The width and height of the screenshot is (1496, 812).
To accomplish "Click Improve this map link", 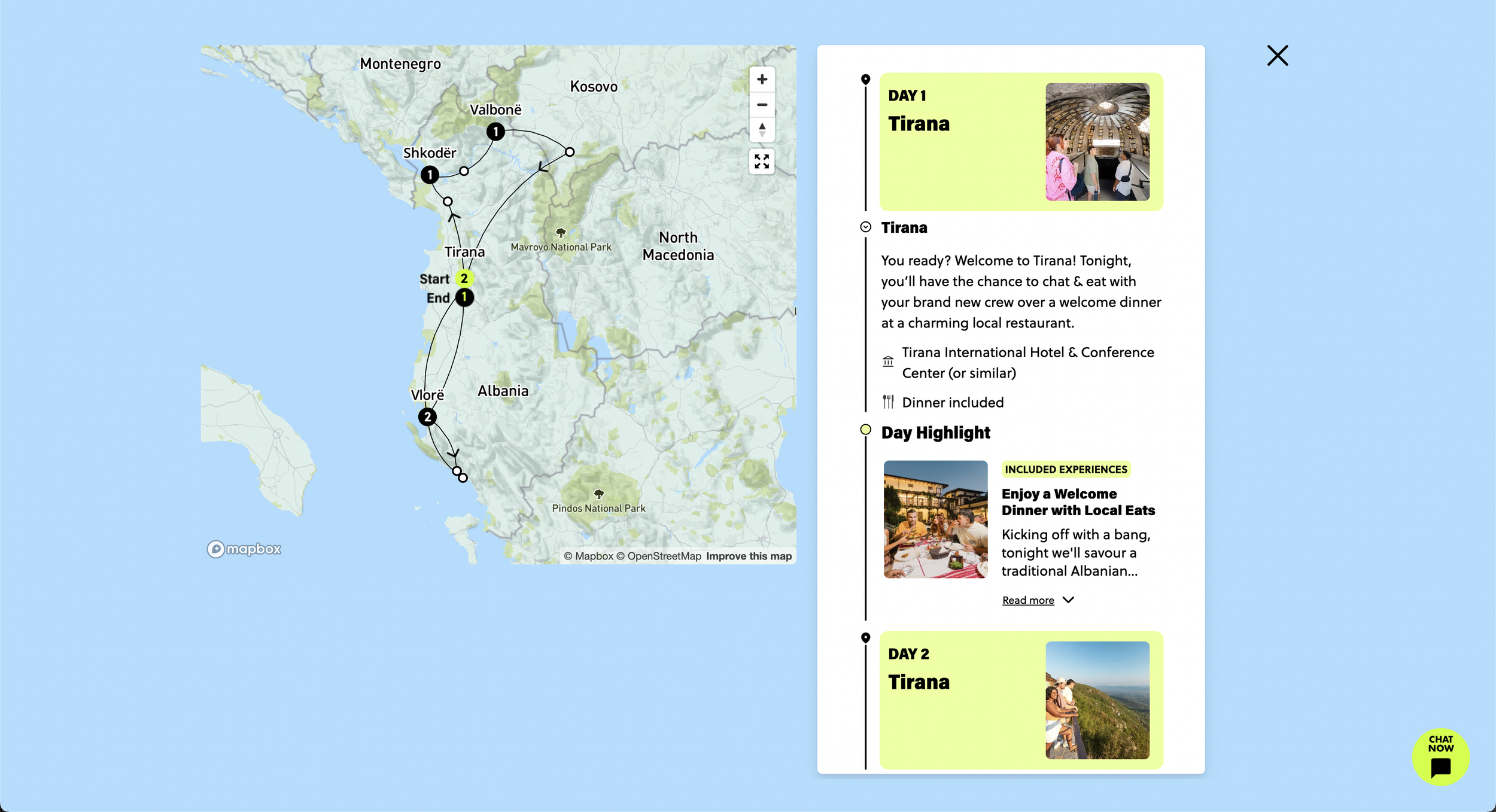I will (749, 556).
